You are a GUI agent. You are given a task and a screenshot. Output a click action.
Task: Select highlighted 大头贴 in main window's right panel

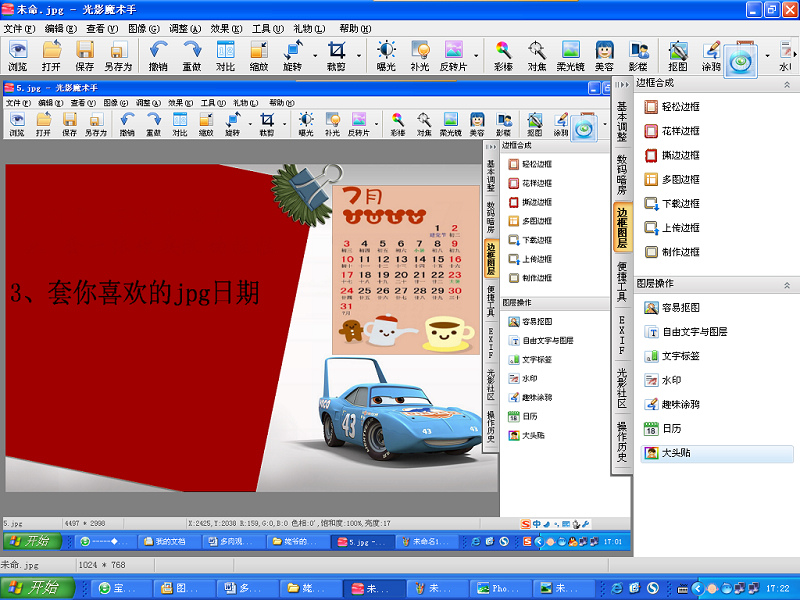click(x=717, y=453)
